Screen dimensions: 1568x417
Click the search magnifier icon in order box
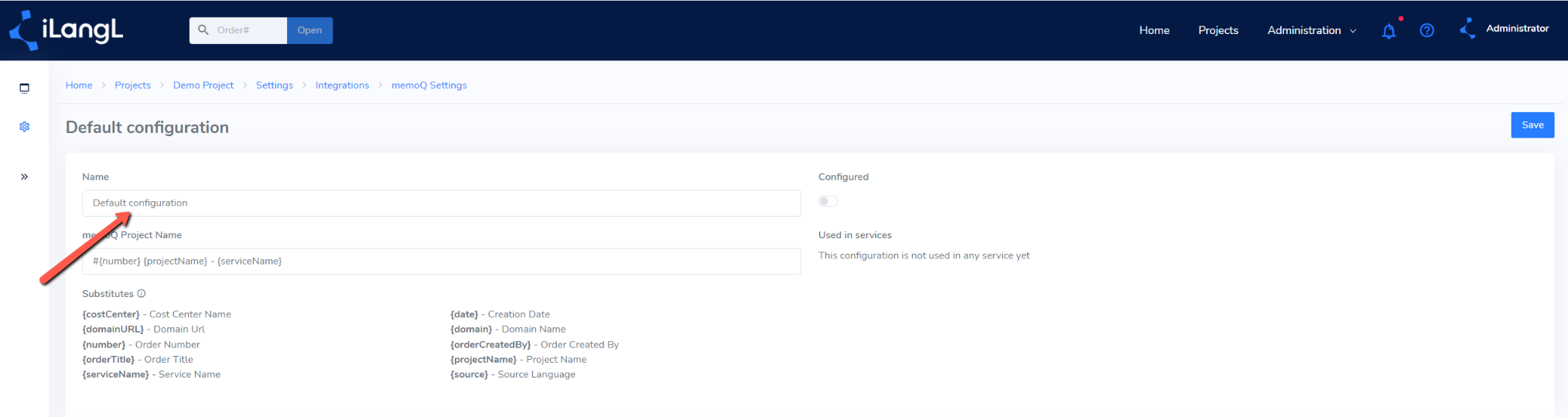click(x=203, y=30)
